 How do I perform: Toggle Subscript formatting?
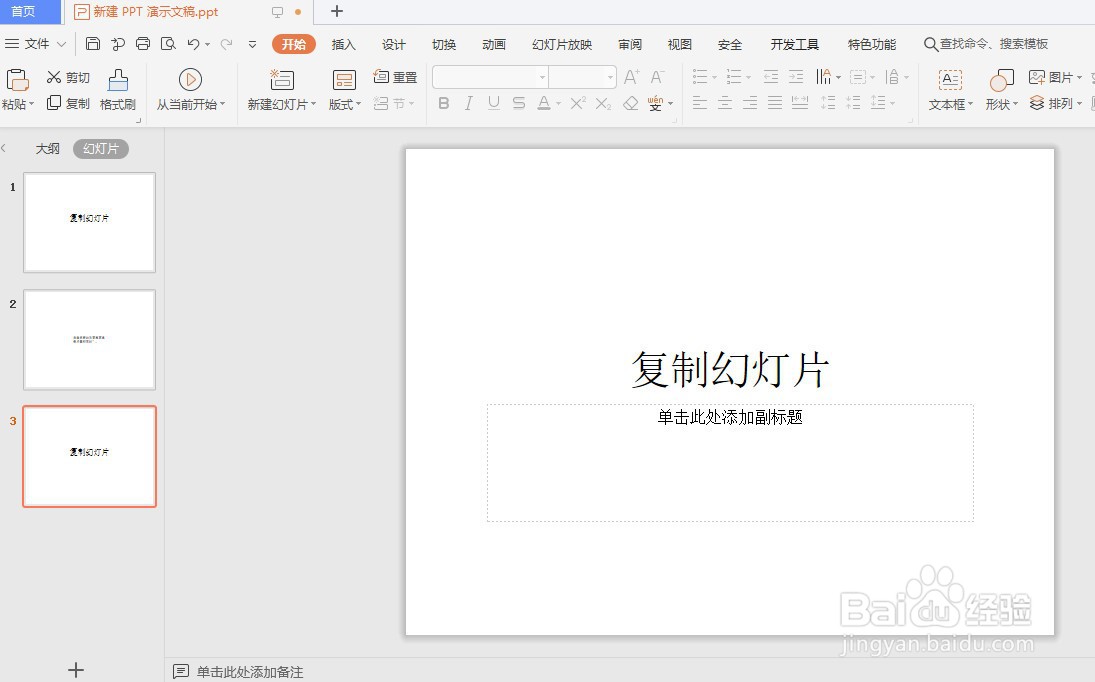(603, 103)
